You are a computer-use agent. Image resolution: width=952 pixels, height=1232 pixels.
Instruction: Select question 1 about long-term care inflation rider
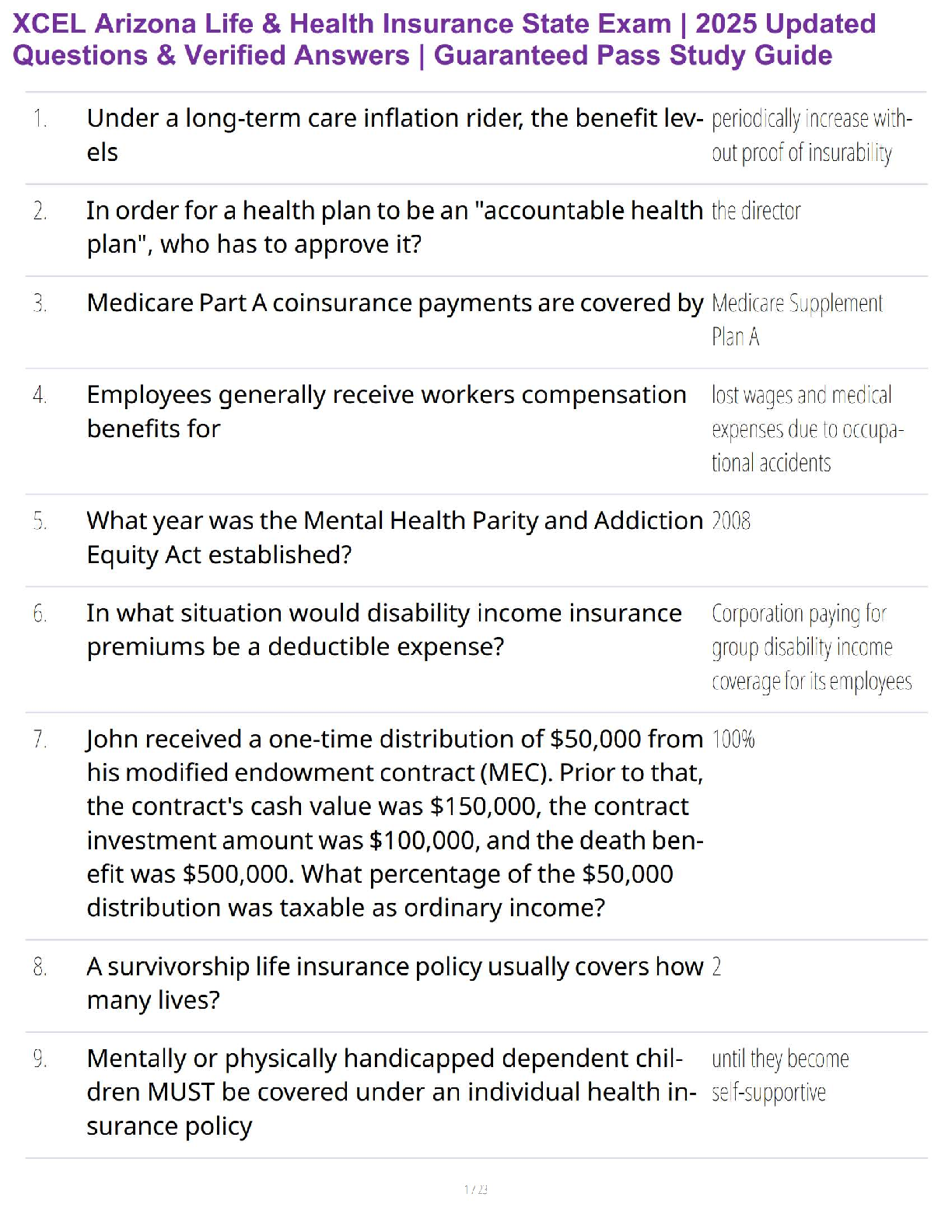(395, 135)
